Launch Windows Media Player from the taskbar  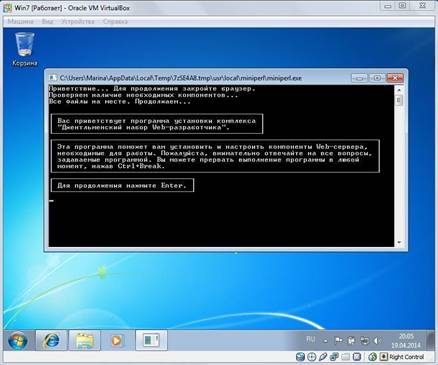click(116, 340)
